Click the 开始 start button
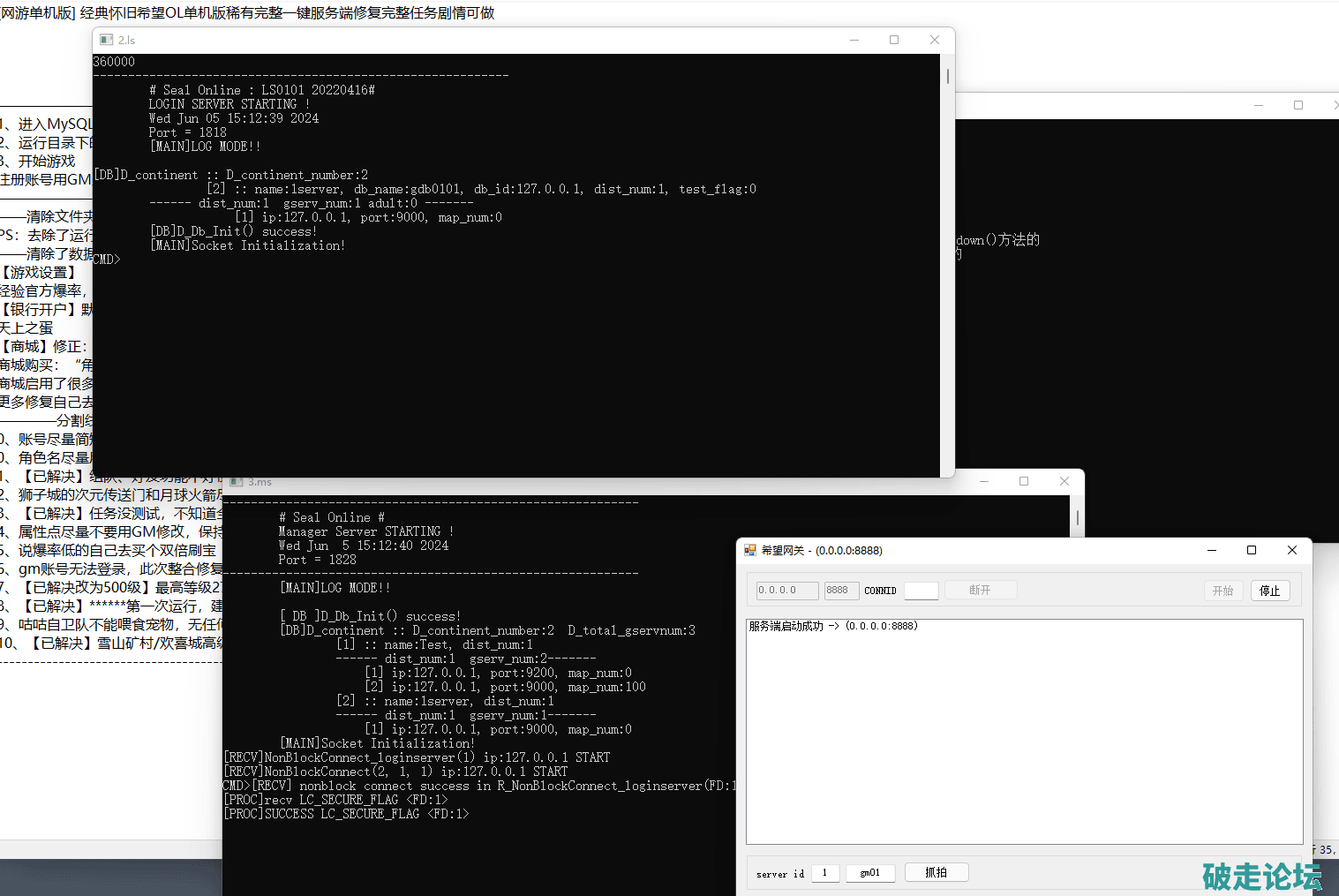The height and width of the screenshot is (896, 1339). [1222, 591]
